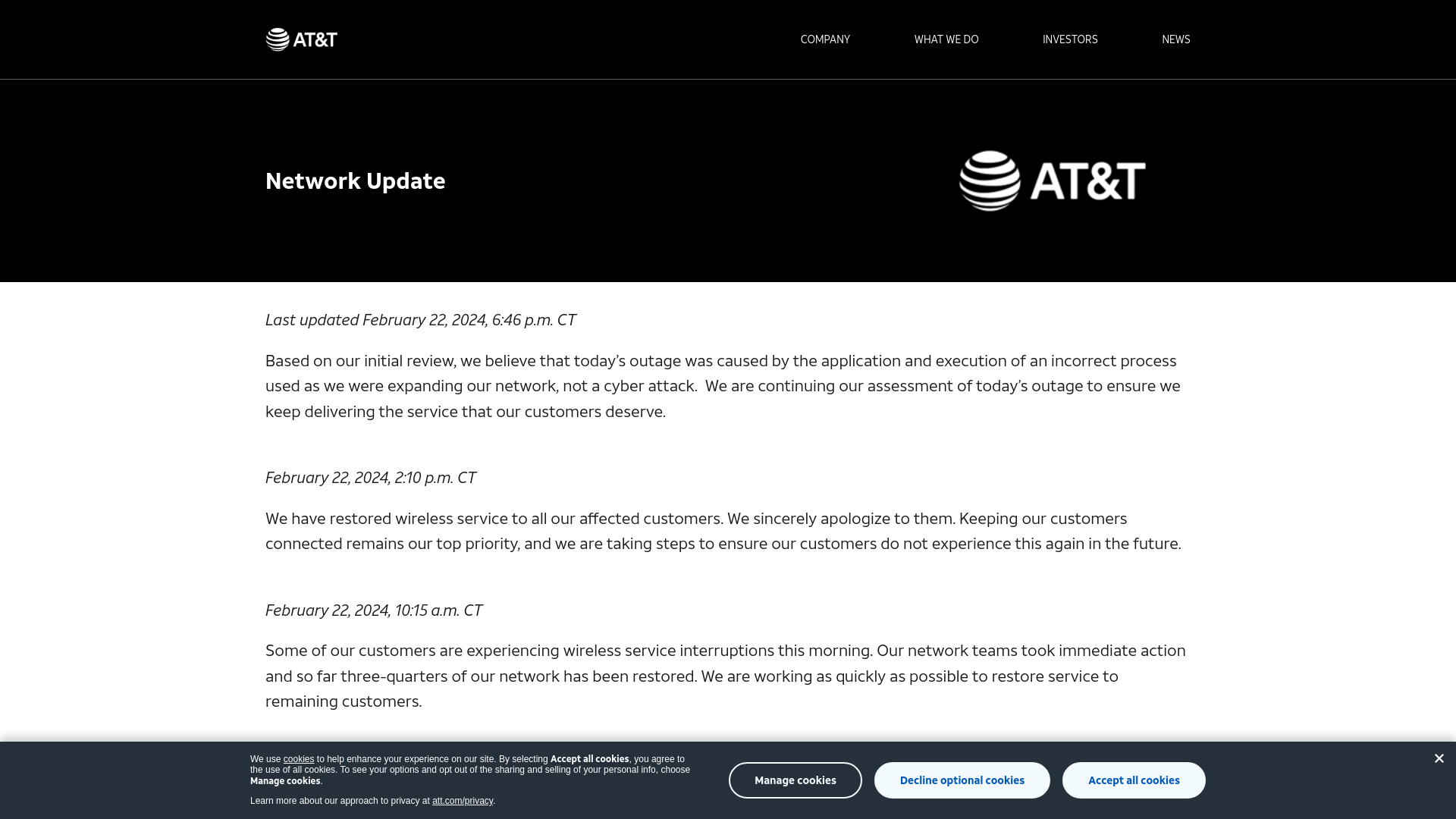Click the AT&T satellite dish icon

point(278,39)
